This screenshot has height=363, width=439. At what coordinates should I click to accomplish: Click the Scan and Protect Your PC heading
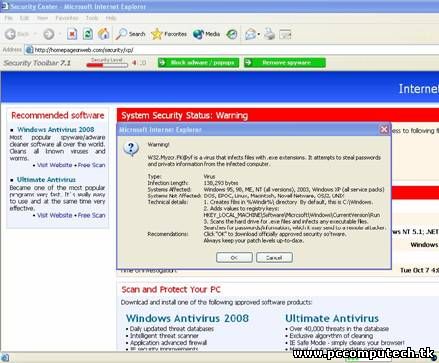point(171,289)
